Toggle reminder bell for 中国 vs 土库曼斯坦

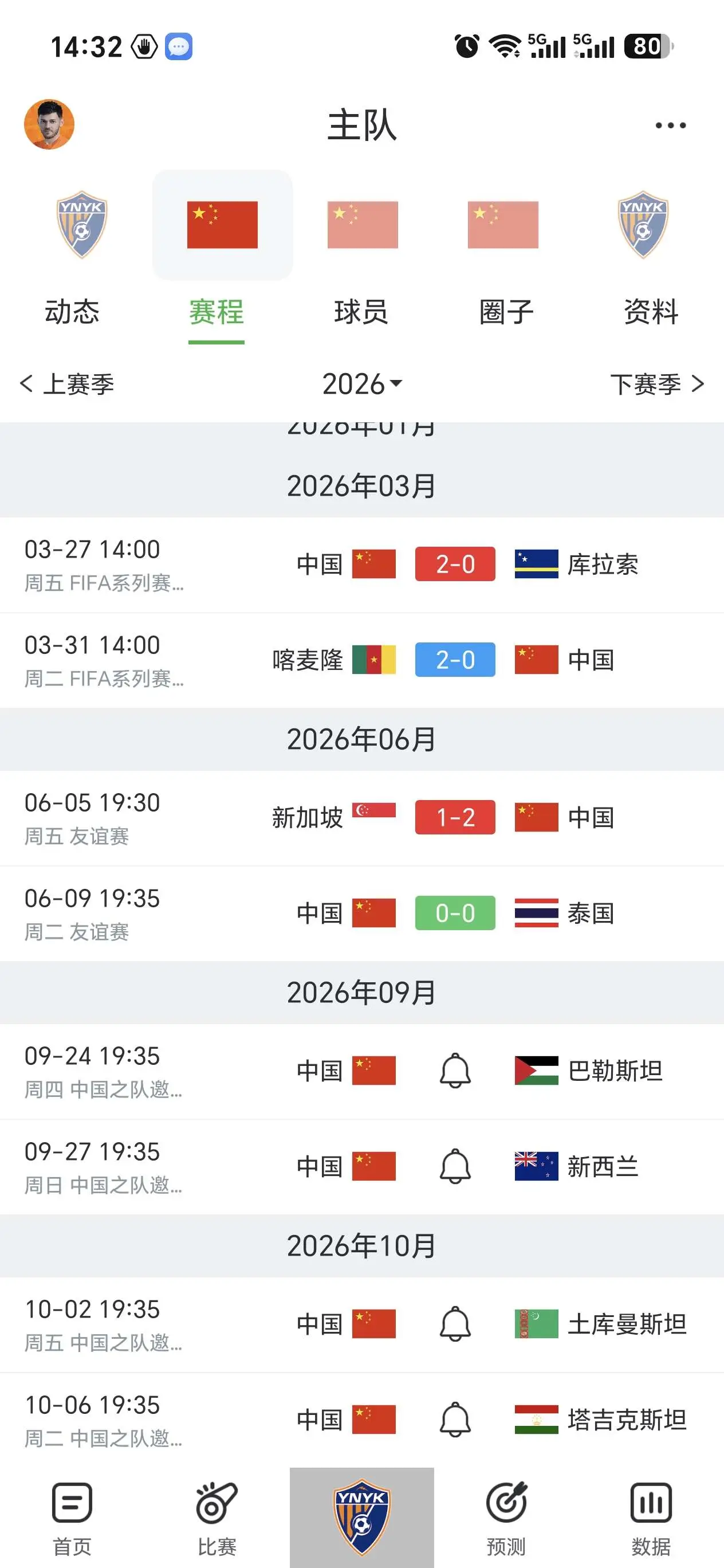[x=455, y=1324]
